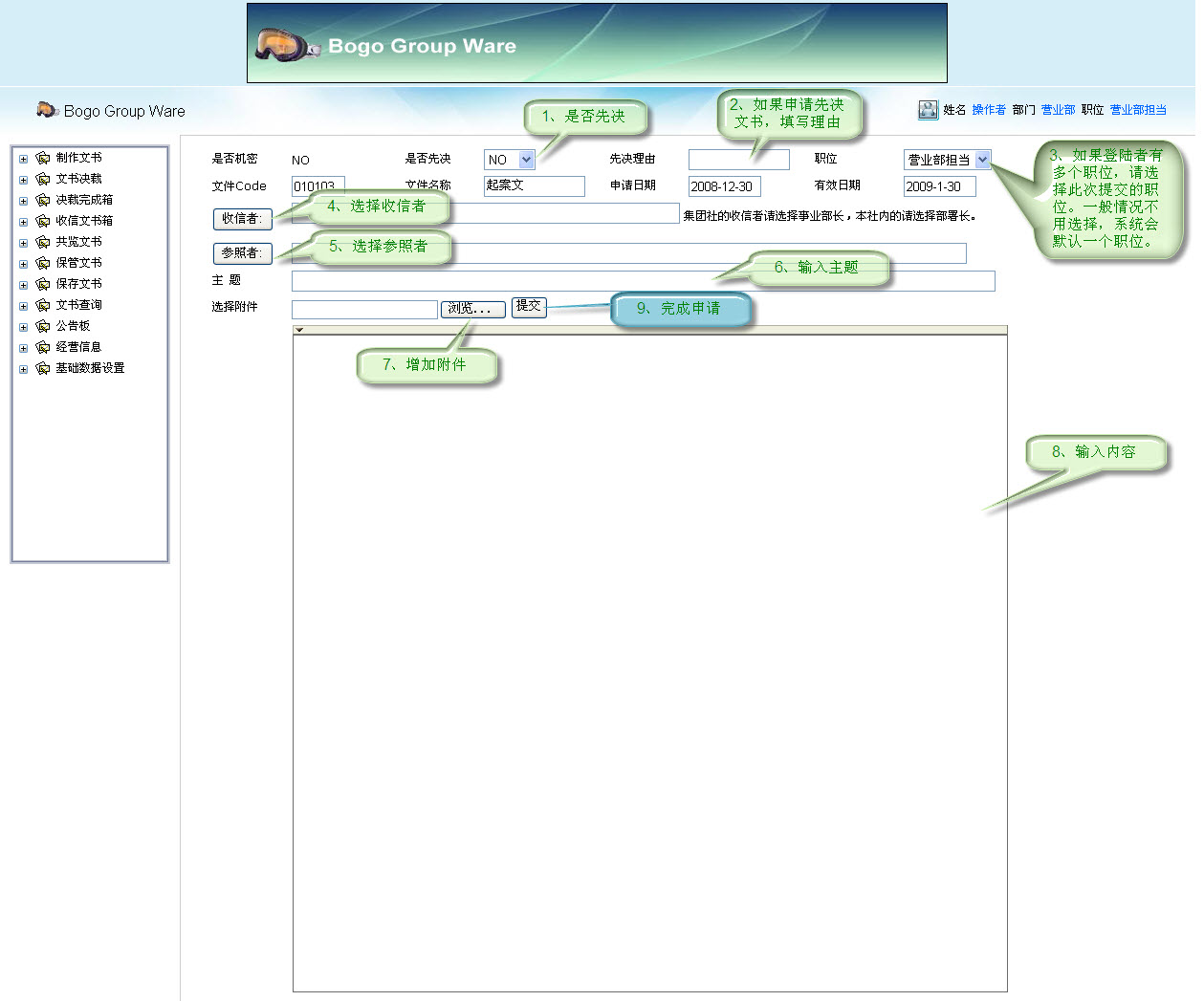Click the user avatar icon beside 姓名

point(928,110)
